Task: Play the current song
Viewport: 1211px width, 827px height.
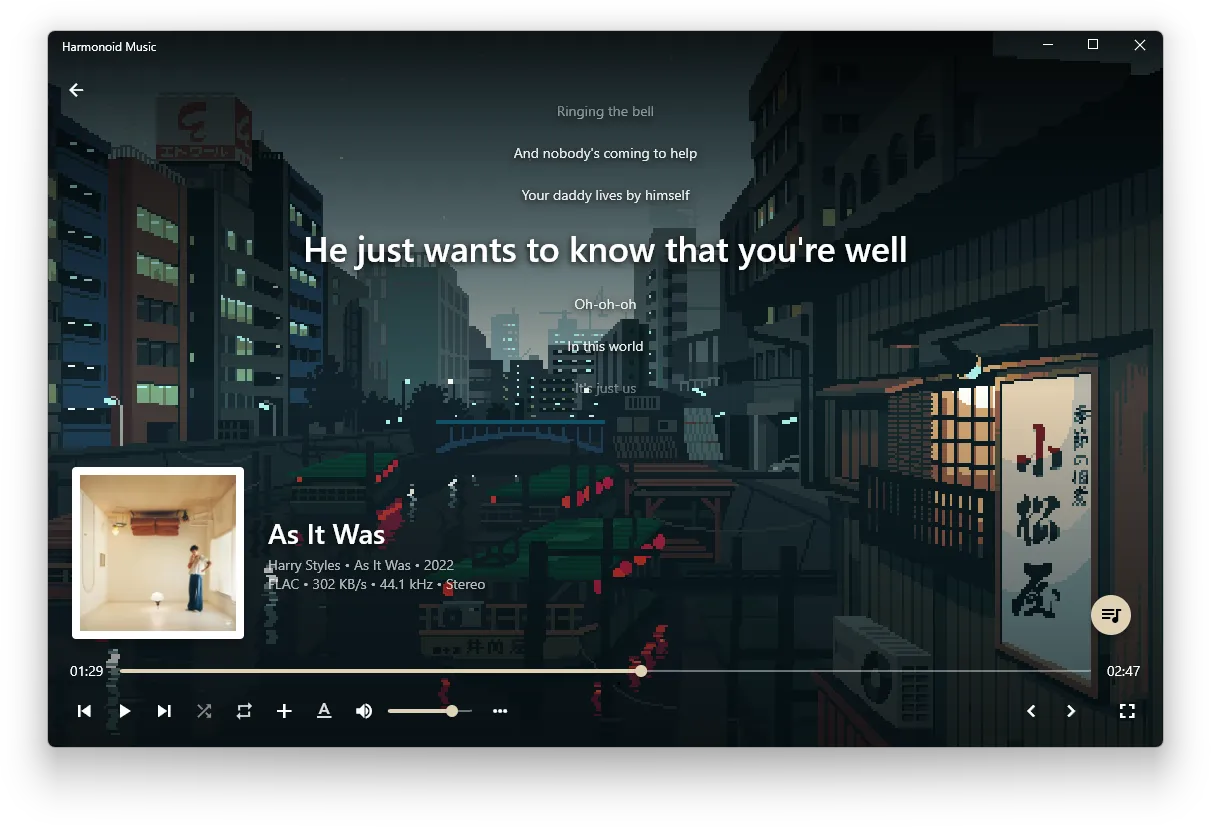Action: click(x=125, y=711)
